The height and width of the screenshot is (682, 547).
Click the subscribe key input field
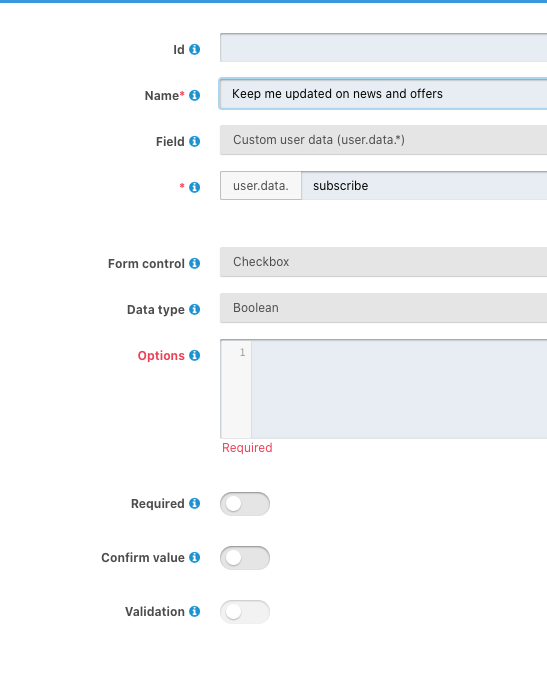(424, 186)
